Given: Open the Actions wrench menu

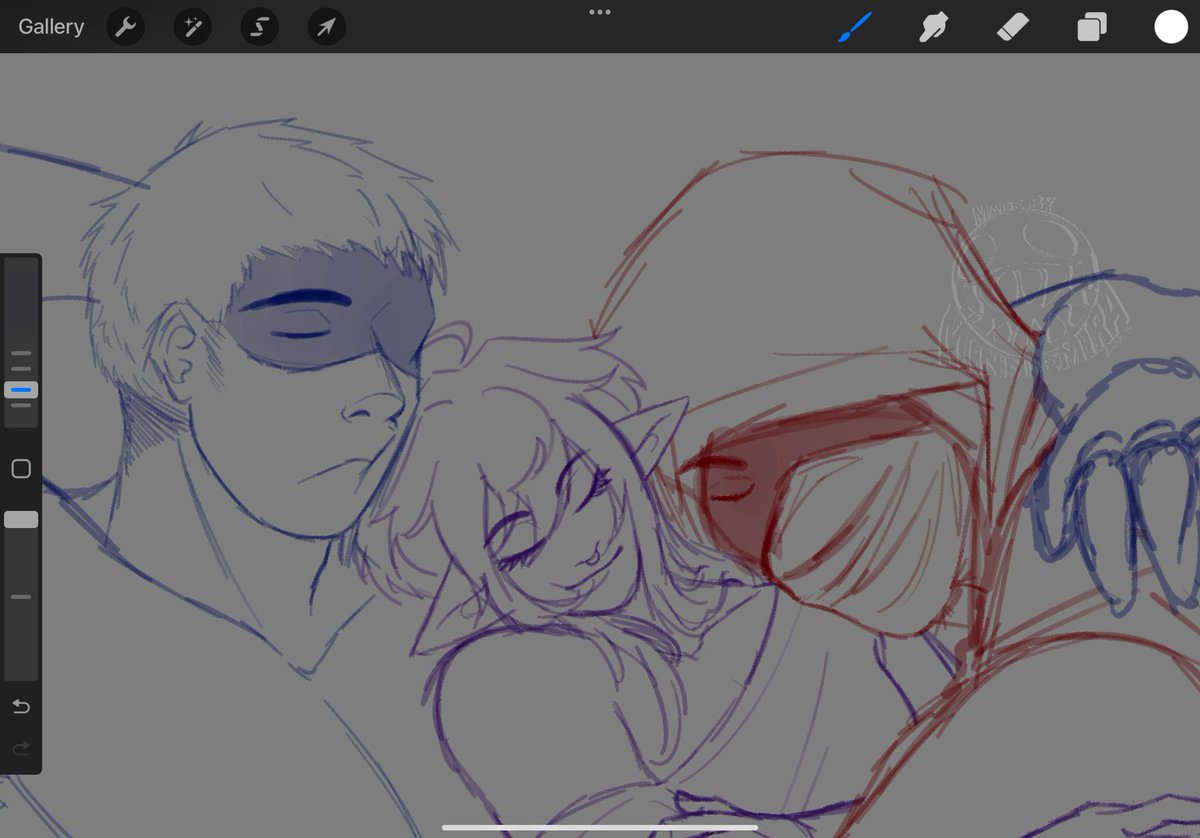Looking at the screenshot, I should pos(125,27).
